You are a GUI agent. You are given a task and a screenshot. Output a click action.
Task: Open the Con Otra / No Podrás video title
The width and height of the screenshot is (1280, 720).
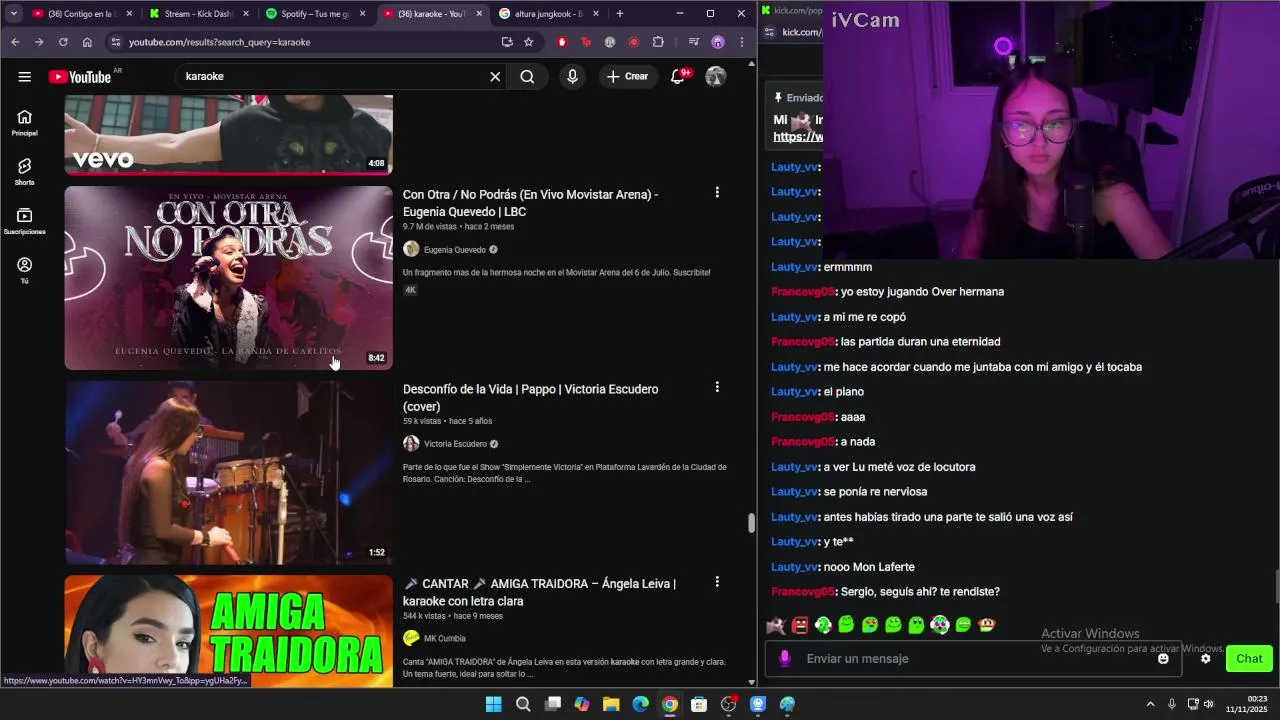pos(530,203)
